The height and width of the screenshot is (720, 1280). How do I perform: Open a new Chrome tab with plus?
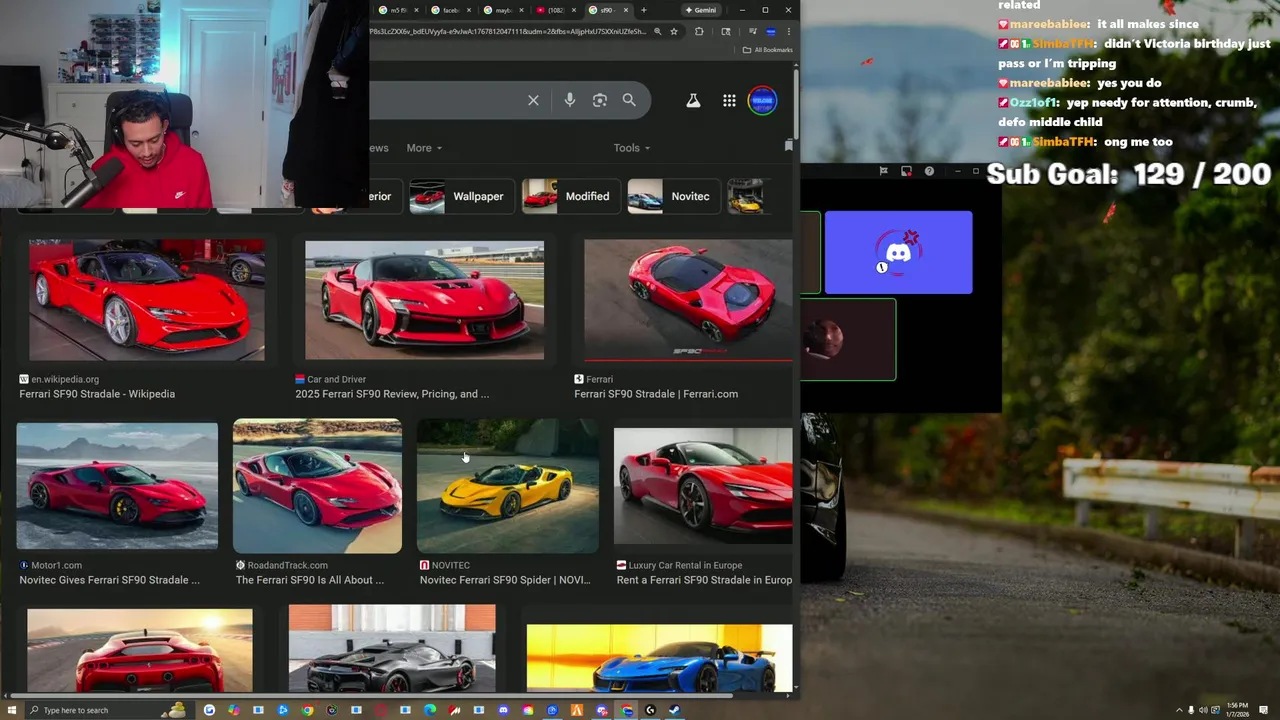(644, 10)
